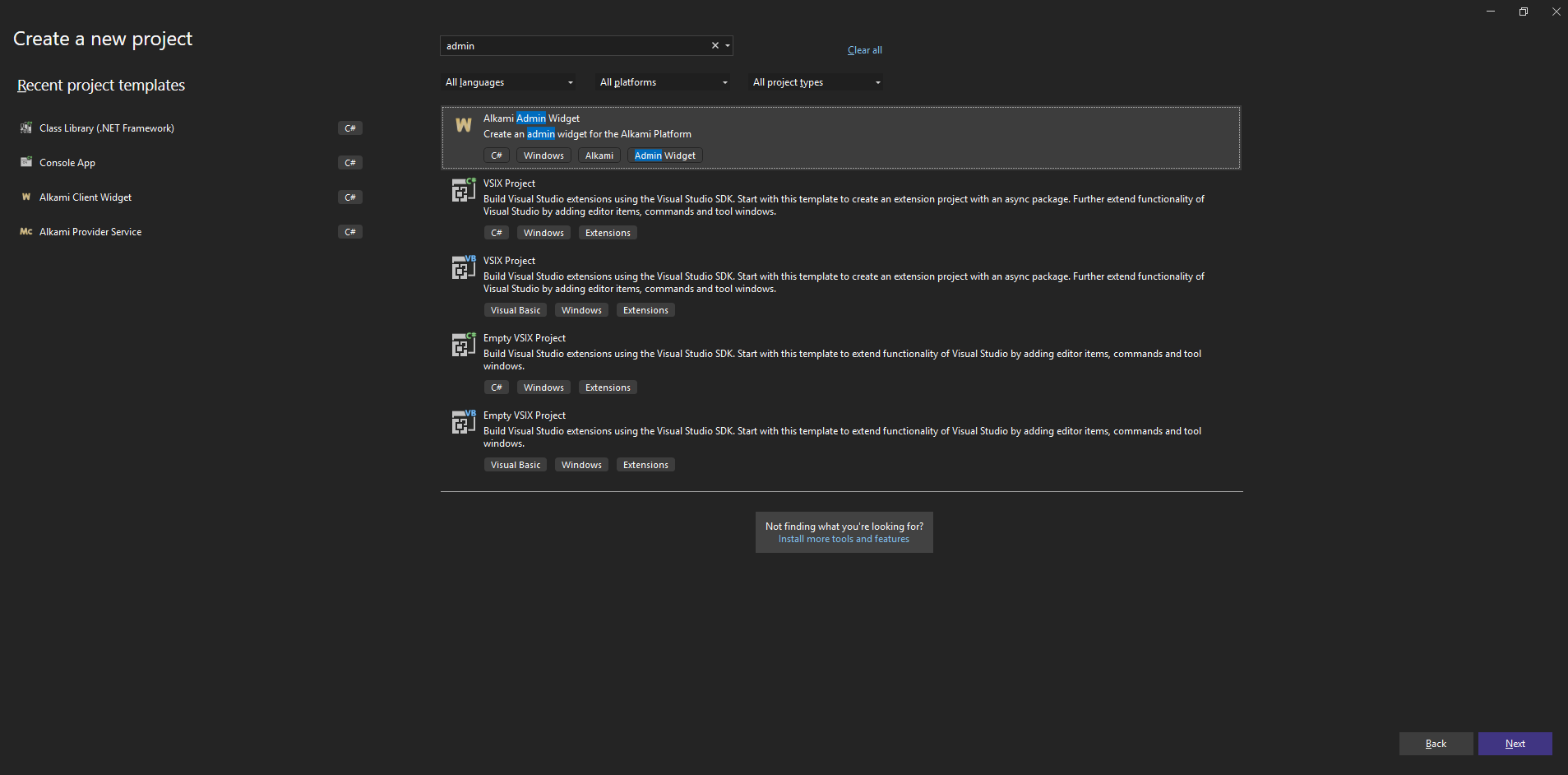Click the Not finding what you're looking for text
Screen dimensions: 1568x775
coord(844,527)
